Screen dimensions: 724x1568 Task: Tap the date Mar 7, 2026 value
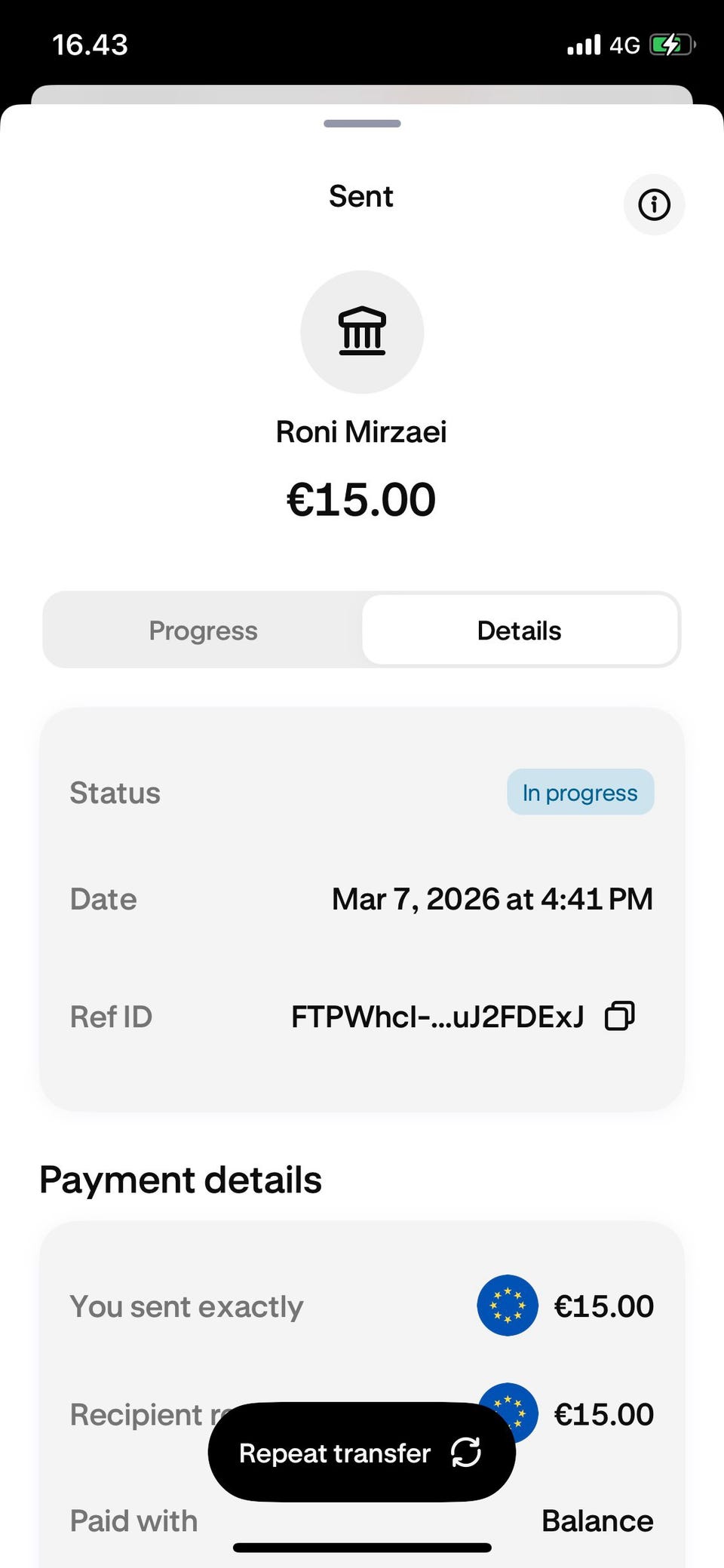coord(492,899)
